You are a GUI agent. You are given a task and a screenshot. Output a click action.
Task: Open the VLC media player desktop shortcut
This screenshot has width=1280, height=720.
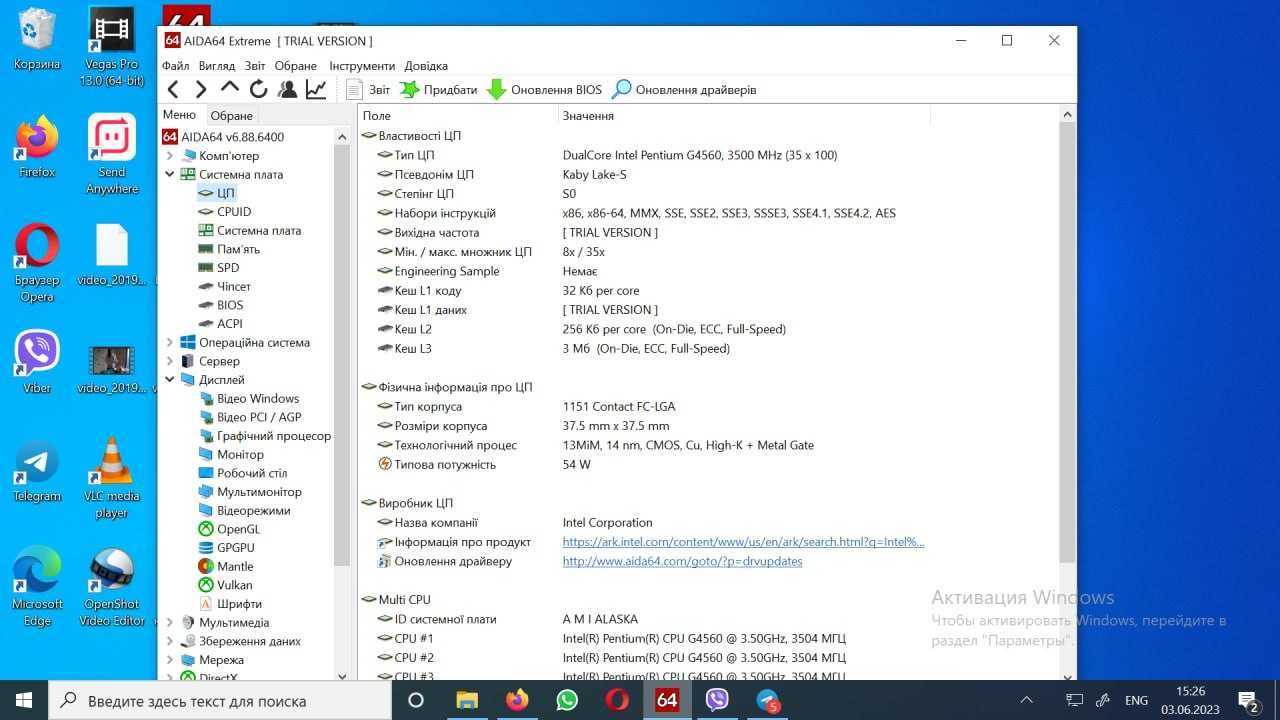111,478
